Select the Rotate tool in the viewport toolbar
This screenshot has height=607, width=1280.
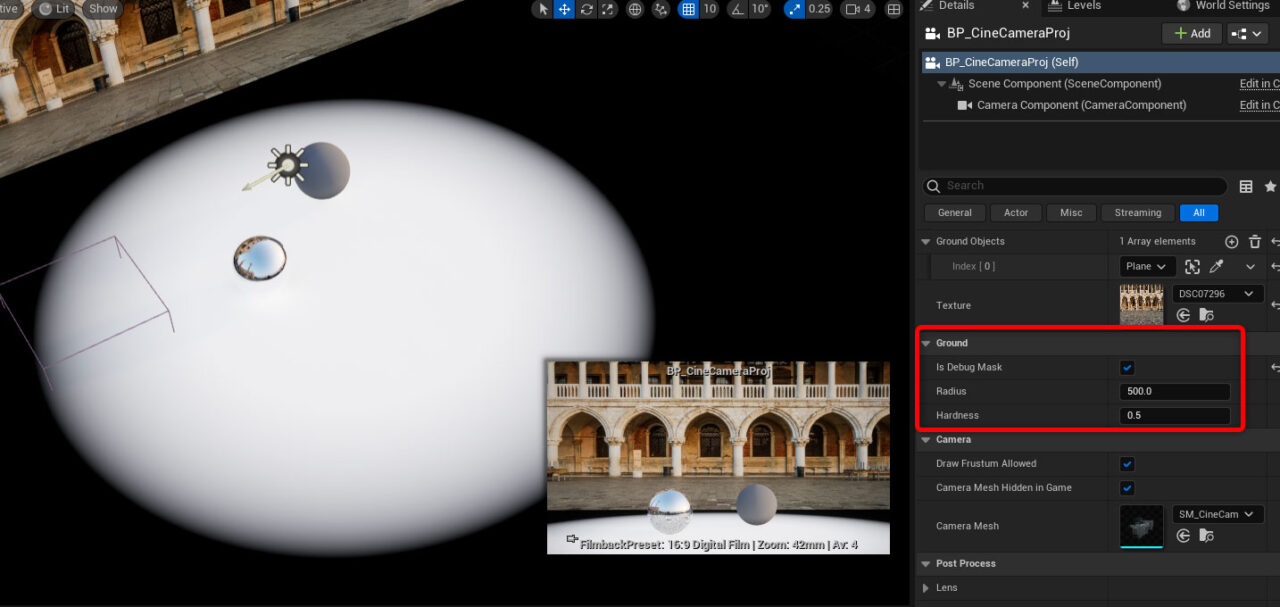(587, 9)
